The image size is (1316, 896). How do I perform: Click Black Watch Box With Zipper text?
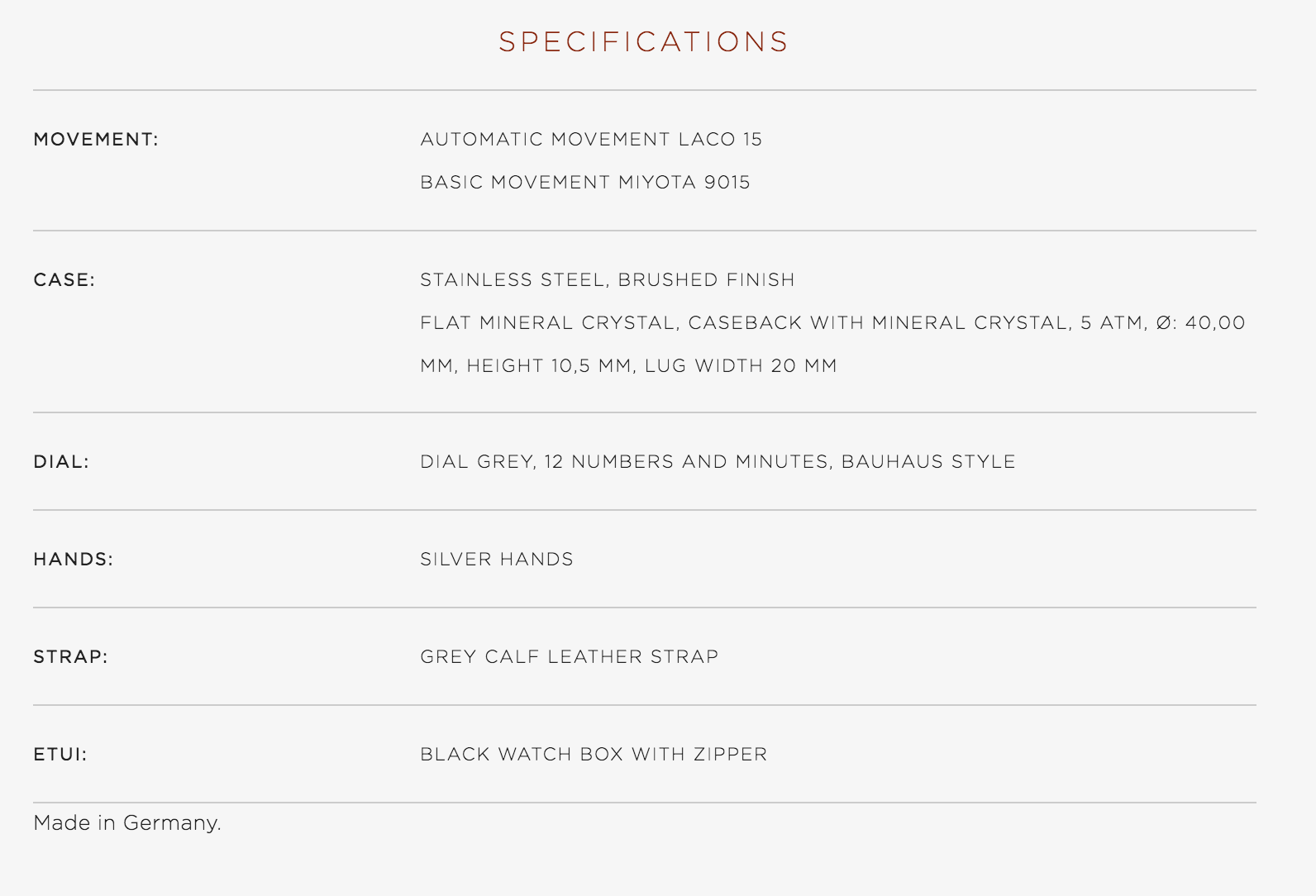[x=594, y=754]
